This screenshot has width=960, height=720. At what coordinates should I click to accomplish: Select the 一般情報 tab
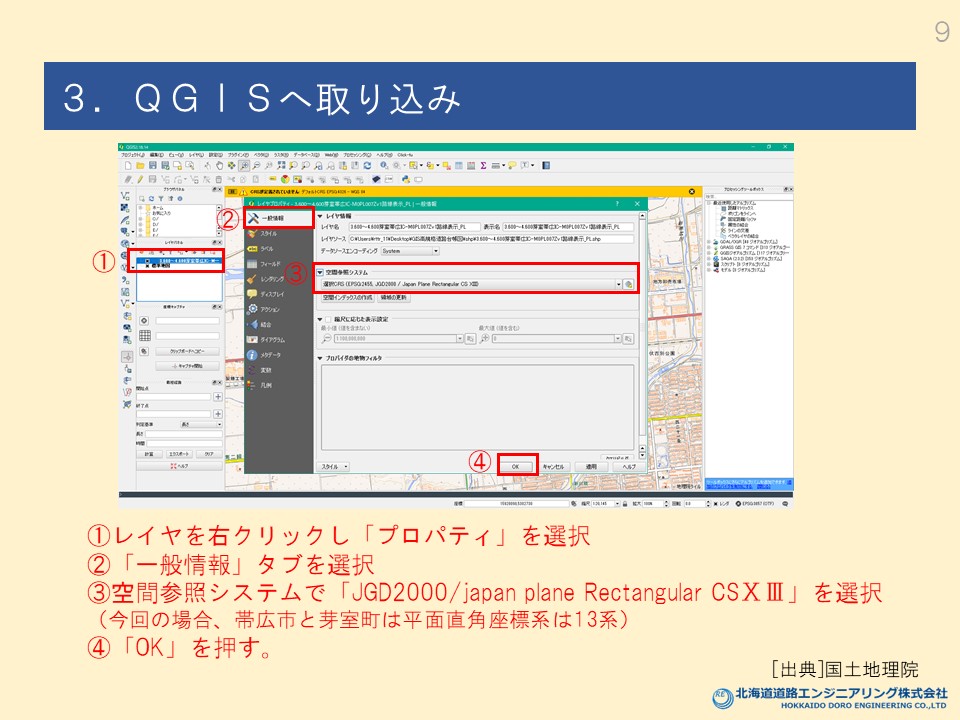pyautogui.click(x=270, y=217)
